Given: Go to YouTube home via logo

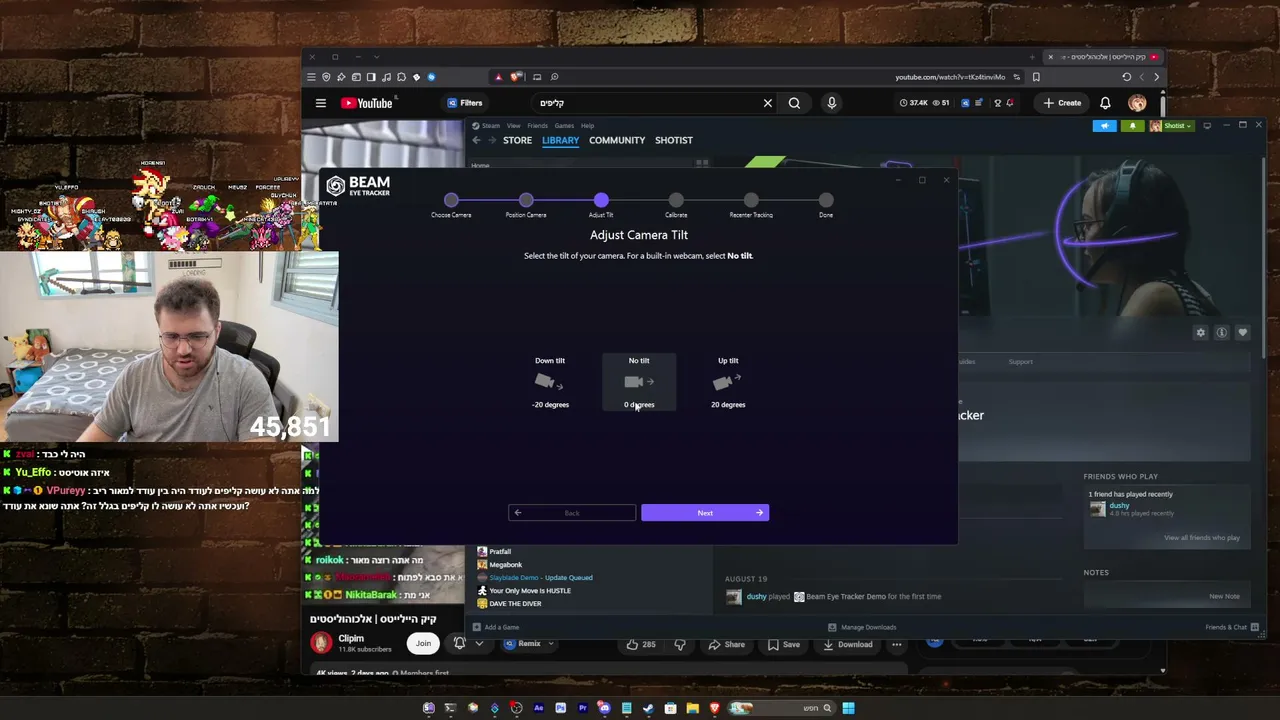Looking at the screenshot, I should [x=369, y=103].
